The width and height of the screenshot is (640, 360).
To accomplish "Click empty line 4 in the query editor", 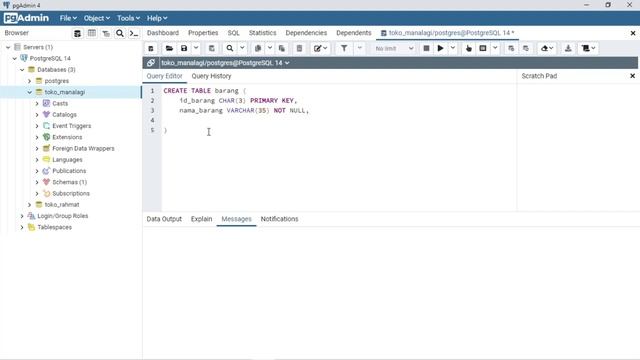I will click(x=339, y=120).
